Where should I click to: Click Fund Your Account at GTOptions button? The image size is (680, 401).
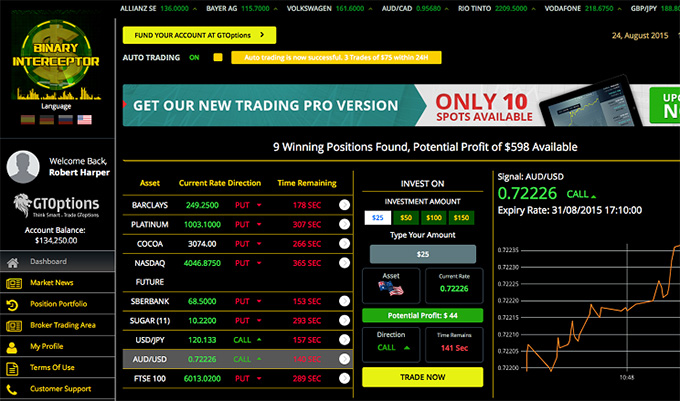click(x=199, y=35)
